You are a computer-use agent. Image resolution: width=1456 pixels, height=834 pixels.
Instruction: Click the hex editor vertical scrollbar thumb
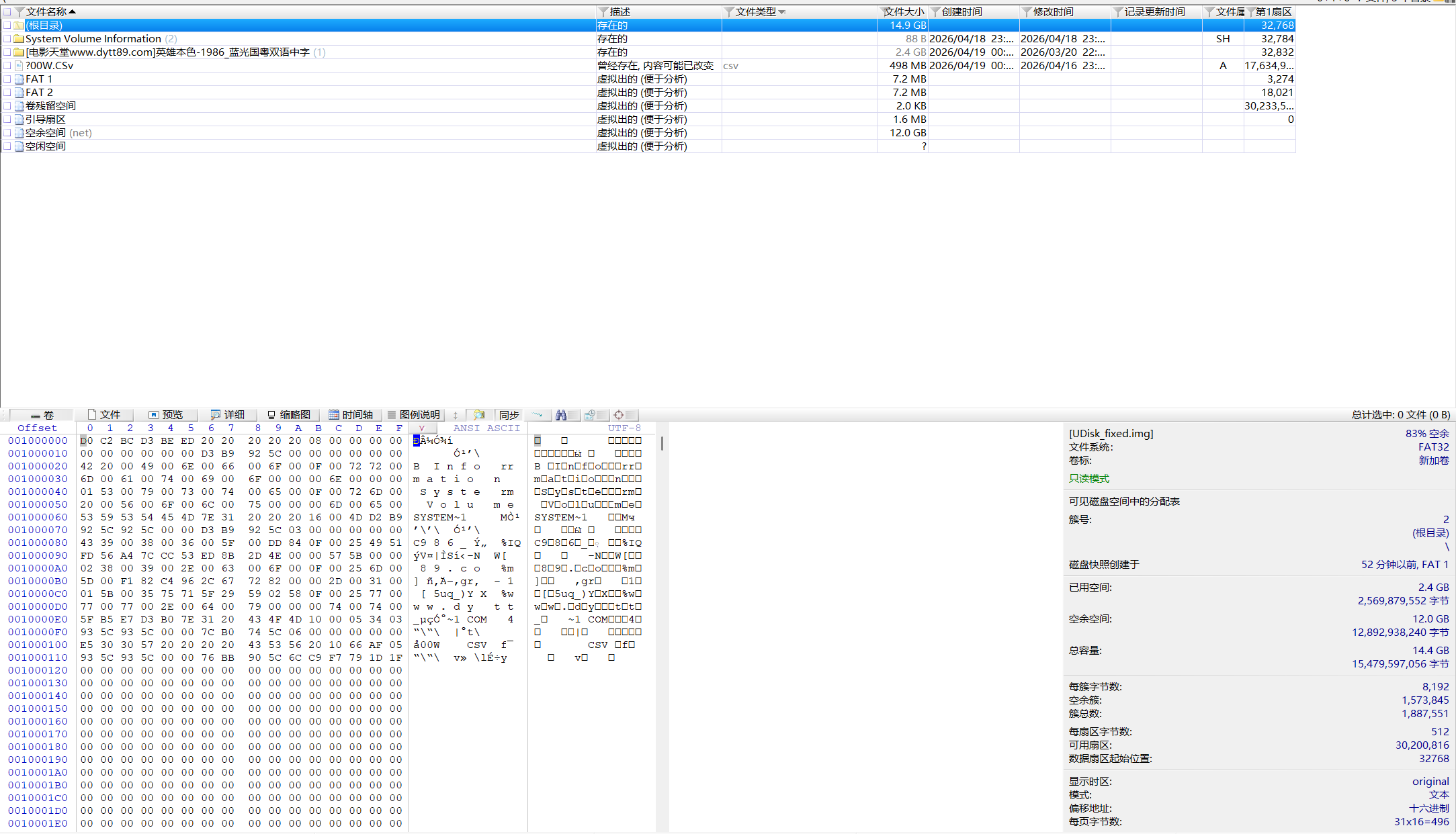pos(662,443)
